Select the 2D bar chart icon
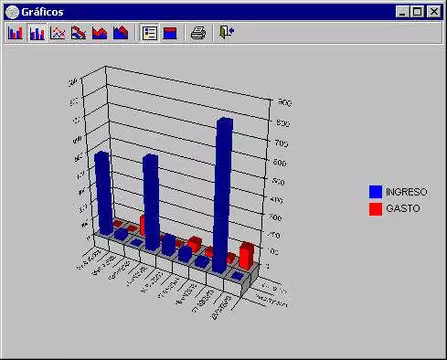Image resolution: width=447 pixels, height=360 pixels. click(15, 33)
